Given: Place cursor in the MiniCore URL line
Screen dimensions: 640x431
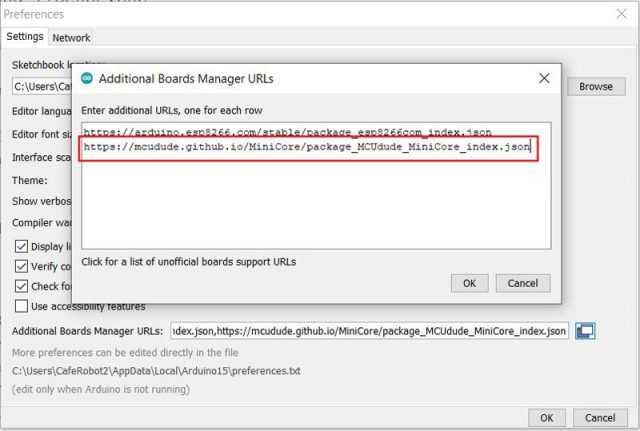Looking at the screenshot, I should click(x=306, y=148).
